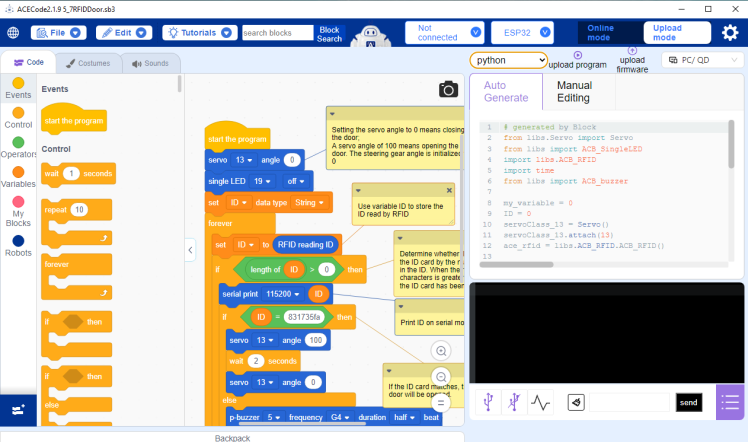The height and width of the screenshot is (442, 748).
Task: Open the Not connected port dropdown
Action: [x=444, y=32]
